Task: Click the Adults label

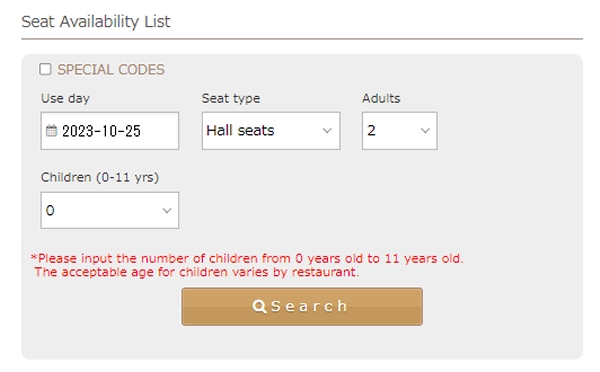Action: 381,98
